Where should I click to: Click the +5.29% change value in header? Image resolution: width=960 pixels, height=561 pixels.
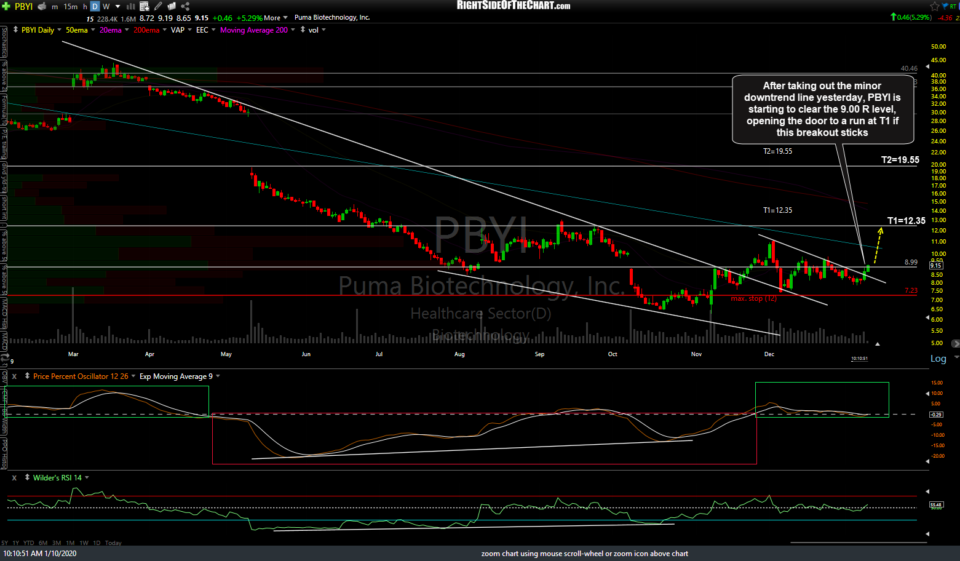248,18
